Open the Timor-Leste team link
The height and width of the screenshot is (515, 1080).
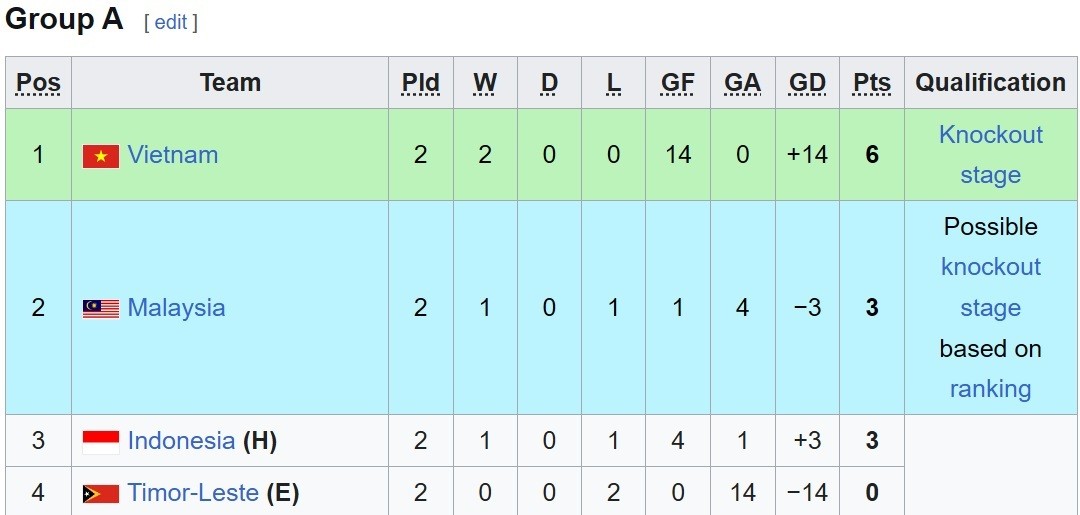(x=193, y=493)
